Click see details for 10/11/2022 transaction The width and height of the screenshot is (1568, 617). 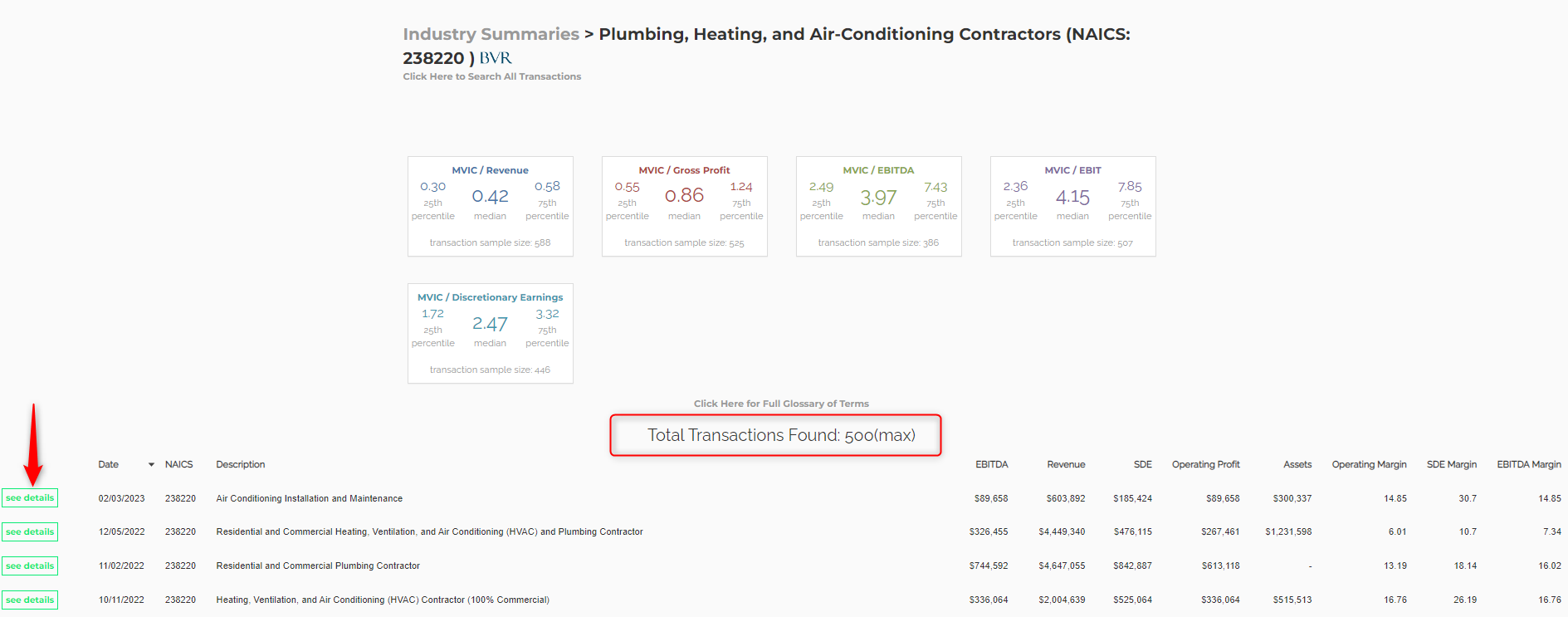click(x=30, y=600)
